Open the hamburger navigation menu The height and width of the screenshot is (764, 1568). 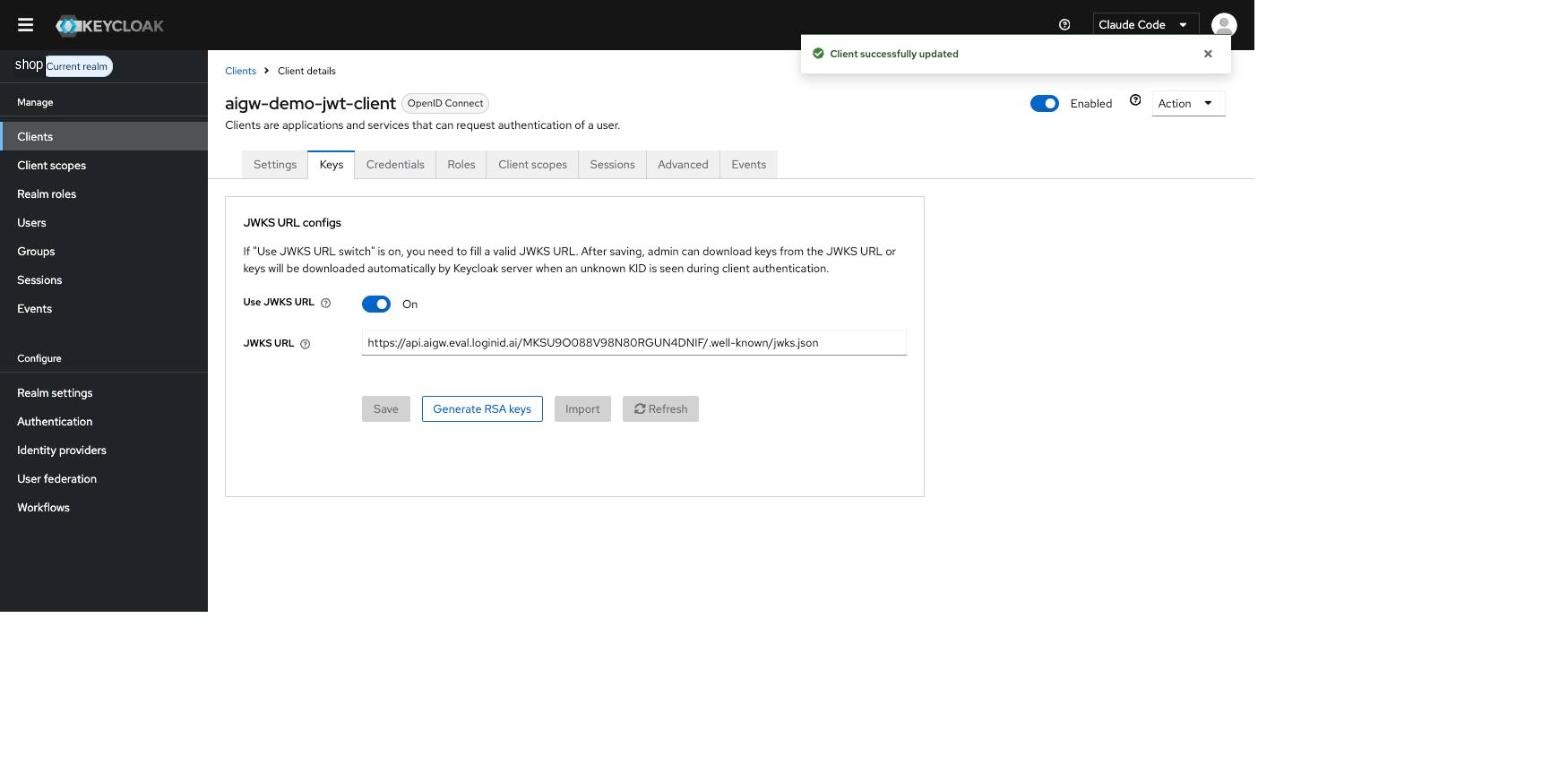coord(25,25)
